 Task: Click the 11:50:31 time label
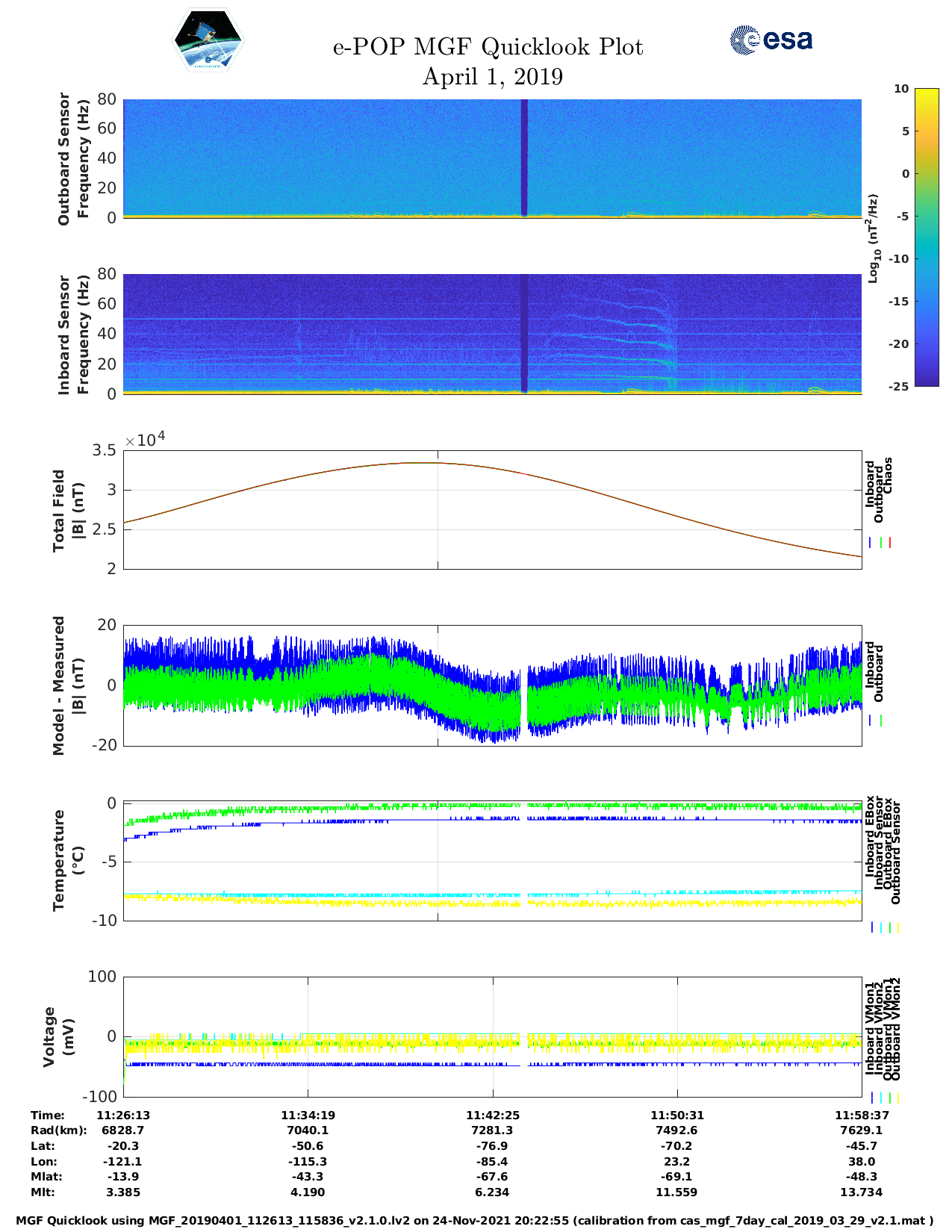(676, 1115)
